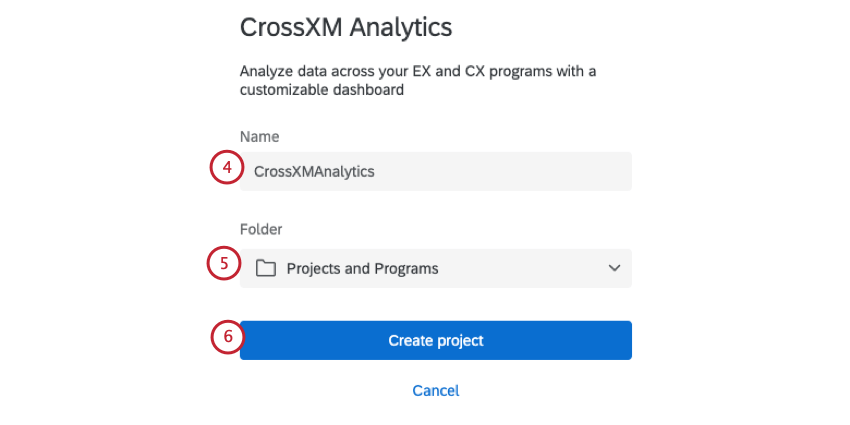The height and width of the screenshot is (425, 850).
Task: Click the Folder field label
Action: tap(261, 229)
